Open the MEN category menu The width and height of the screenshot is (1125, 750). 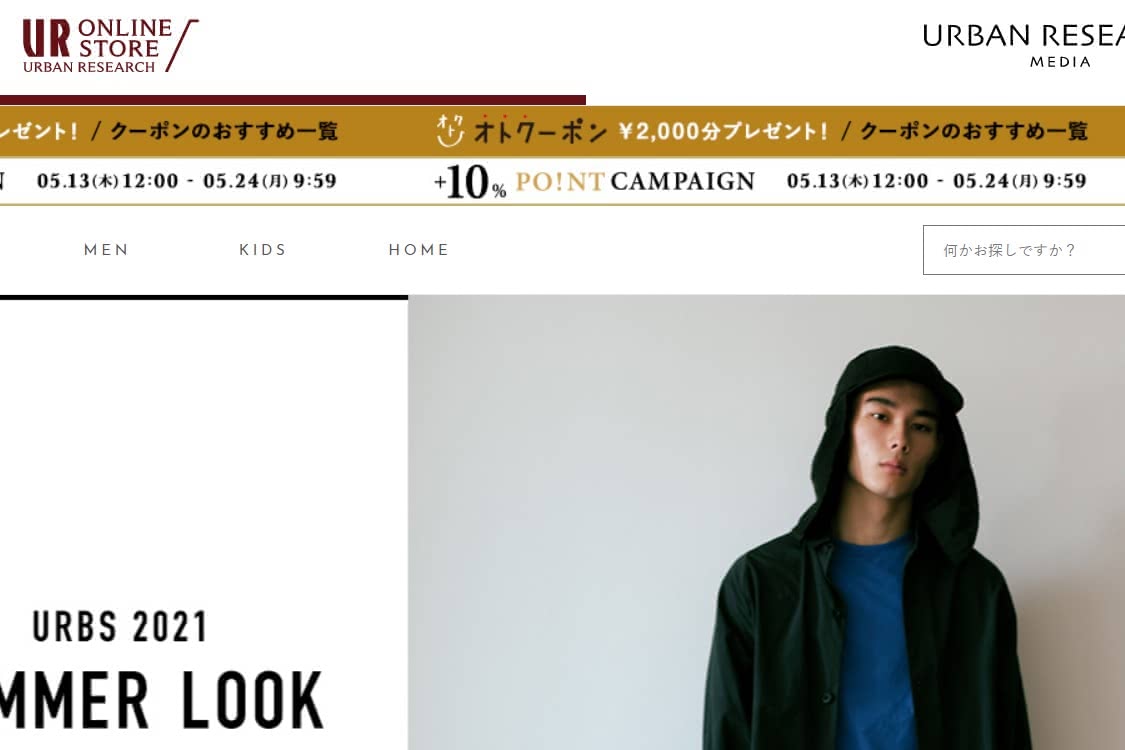(106, 250)
